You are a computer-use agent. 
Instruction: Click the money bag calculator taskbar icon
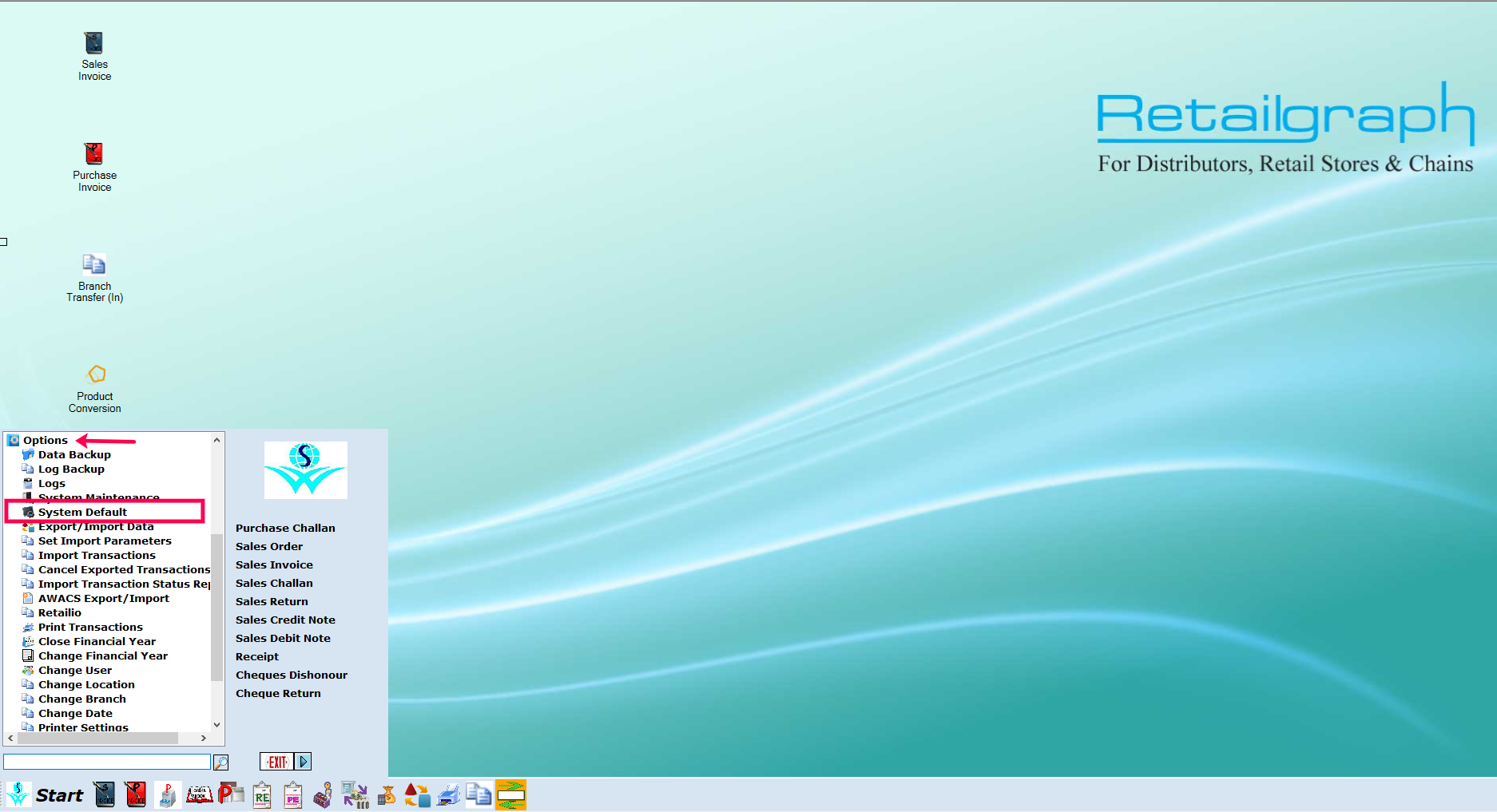point(387,795)
